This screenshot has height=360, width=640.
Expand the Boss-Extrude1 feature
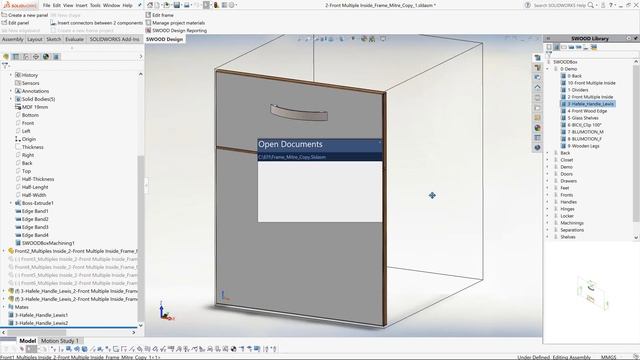point(11,203)
